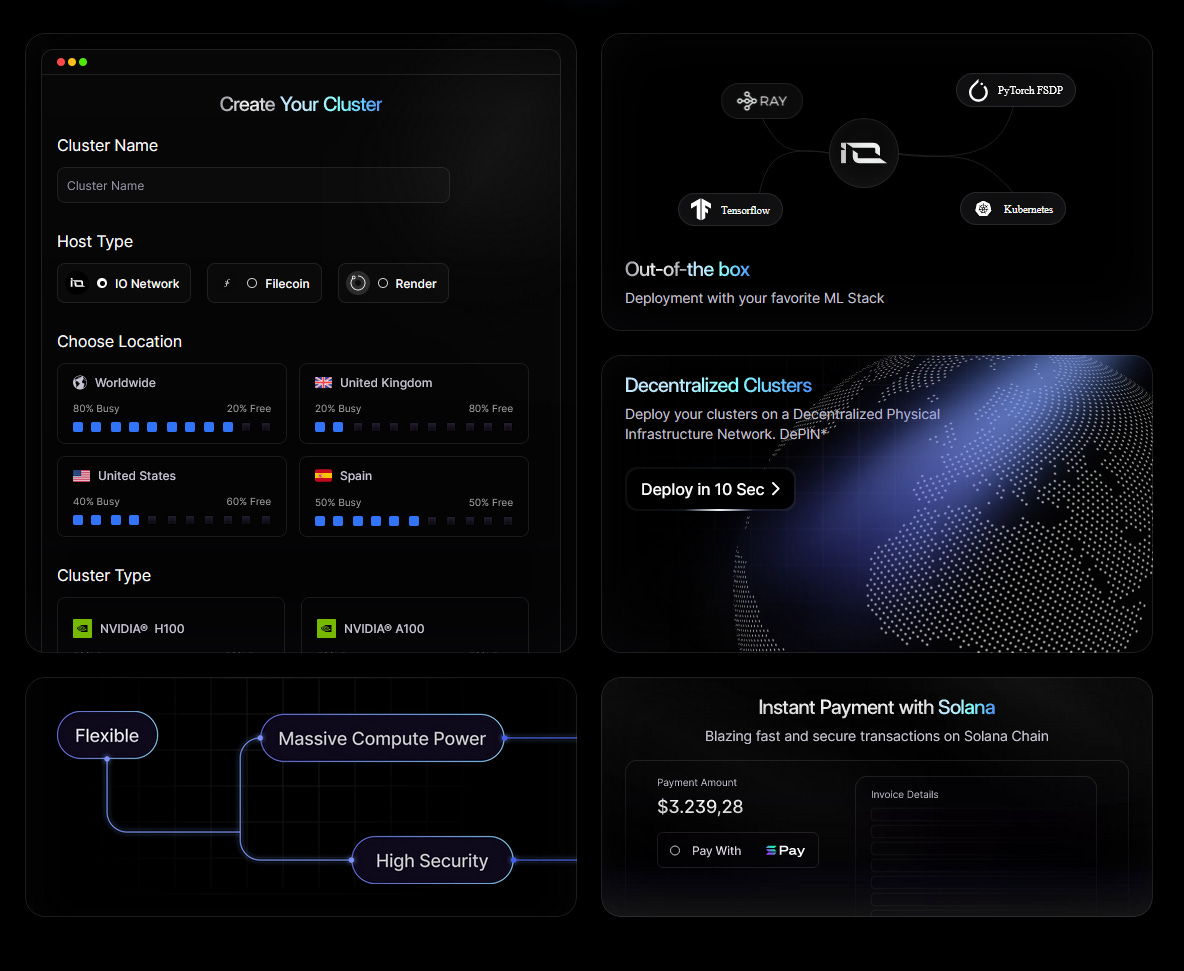Click the TensorFlow logo icon
The image size is (1184, 971).
[x=701, y=209]
